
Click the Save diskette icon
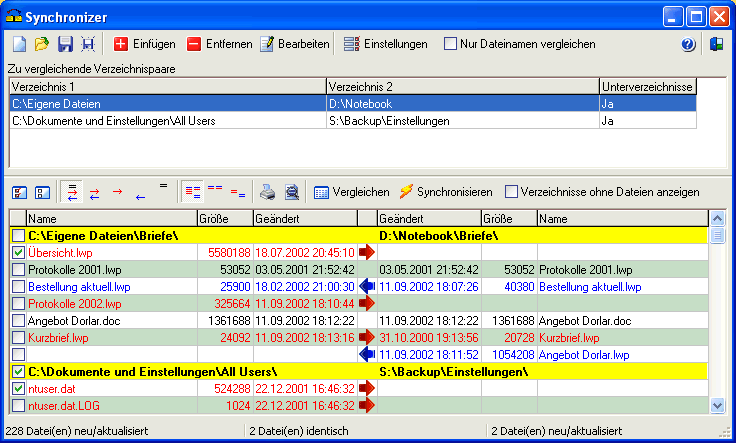(x=65, y=44)
